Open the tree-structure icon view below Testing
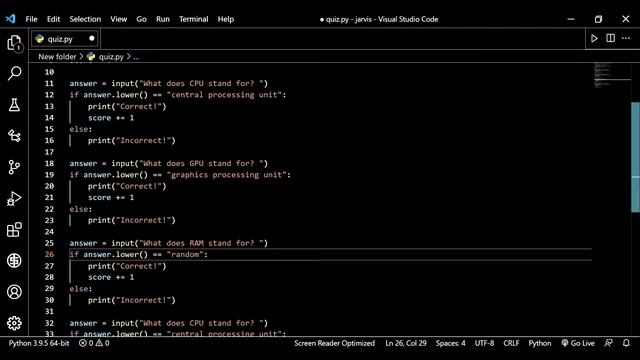This screenshot has width=640, height=360. 14,136
